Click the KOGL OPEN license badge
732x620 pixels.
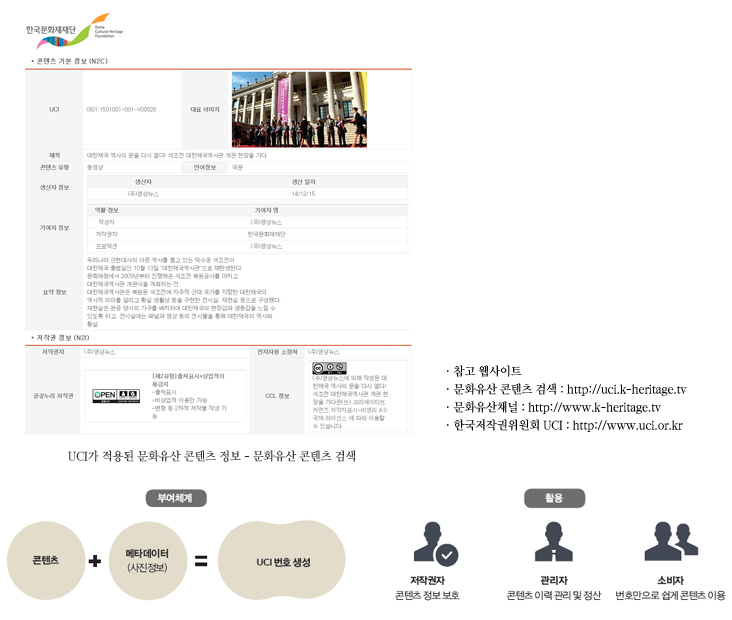116,396
